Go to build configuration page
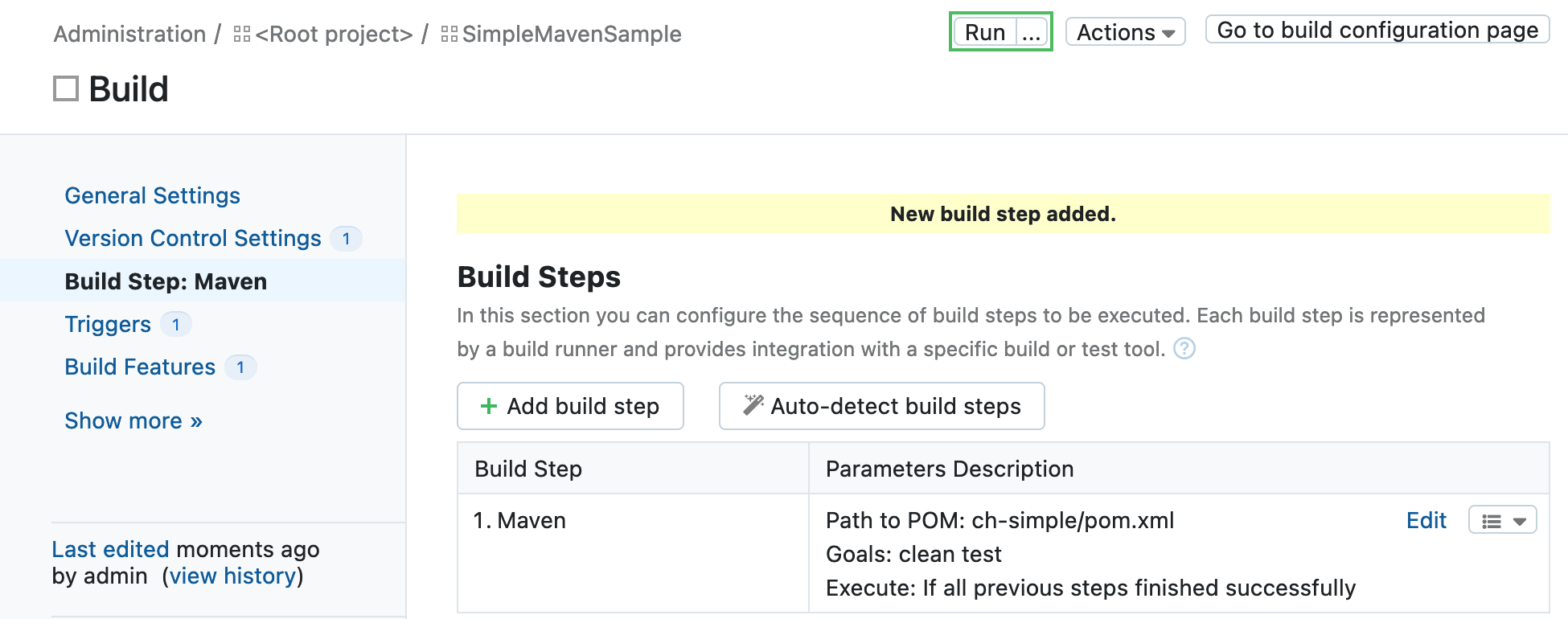Viewport: 1568px width, 619px height. pyautogui.click(x=1376, y=29)
